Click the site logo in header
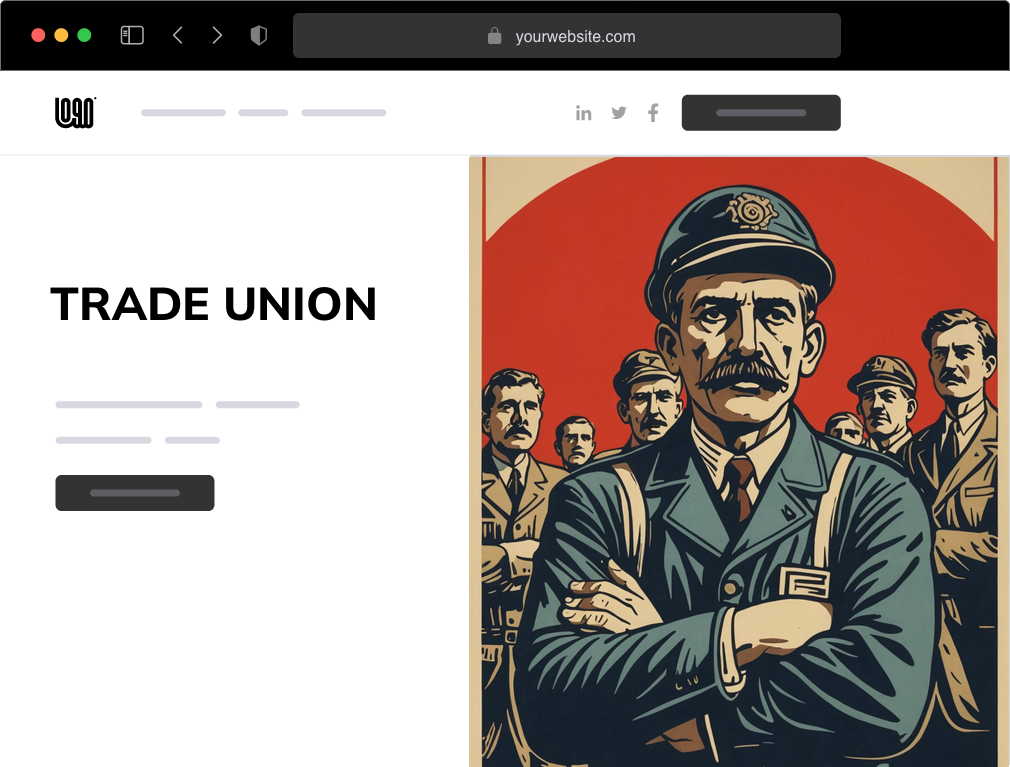Viewport: 1010px width, 767px height. coord(75,113)
